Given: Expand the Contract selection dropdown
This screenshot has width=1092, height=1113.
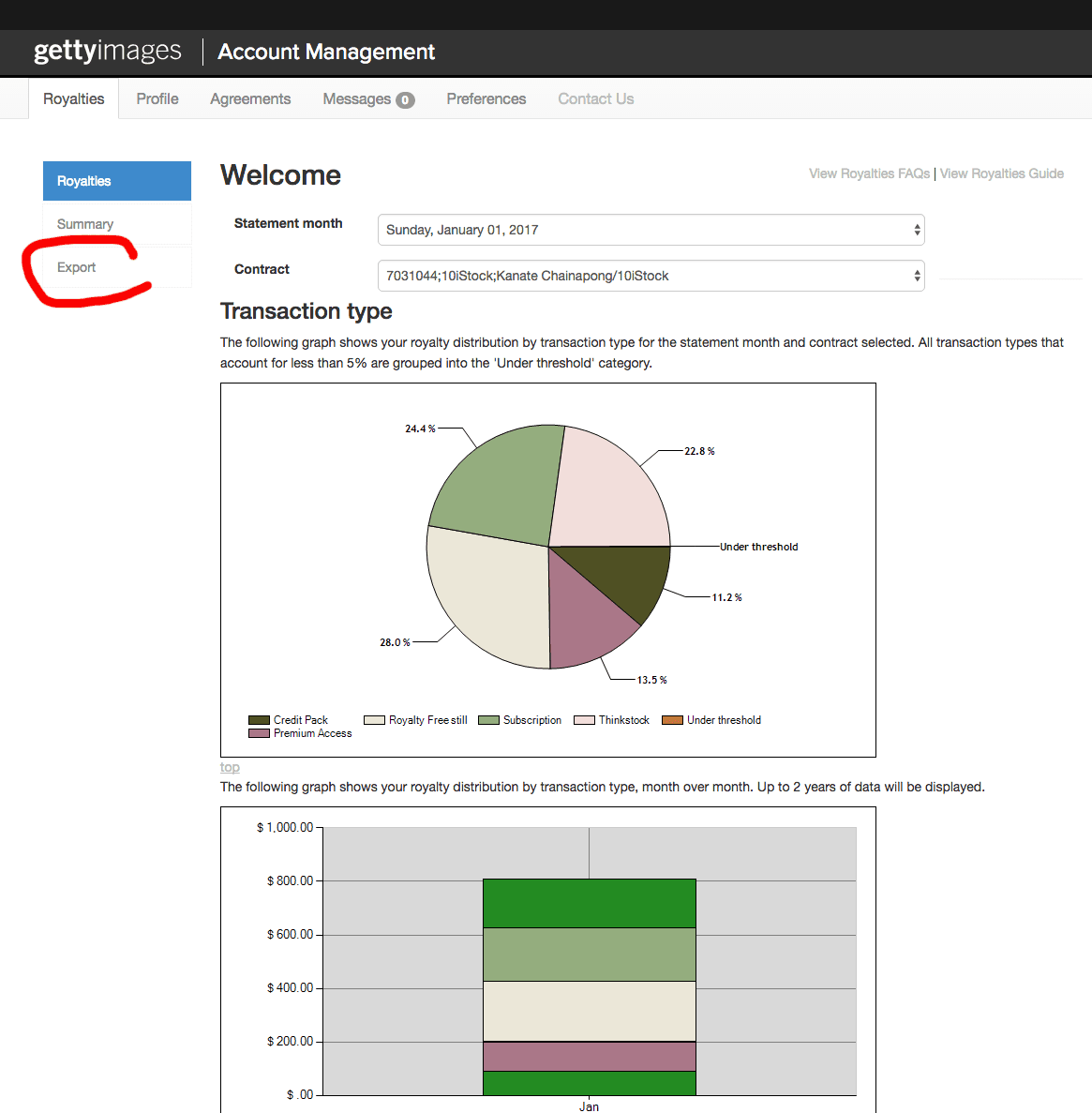Looking at the screenshot, I should (651, 276).
